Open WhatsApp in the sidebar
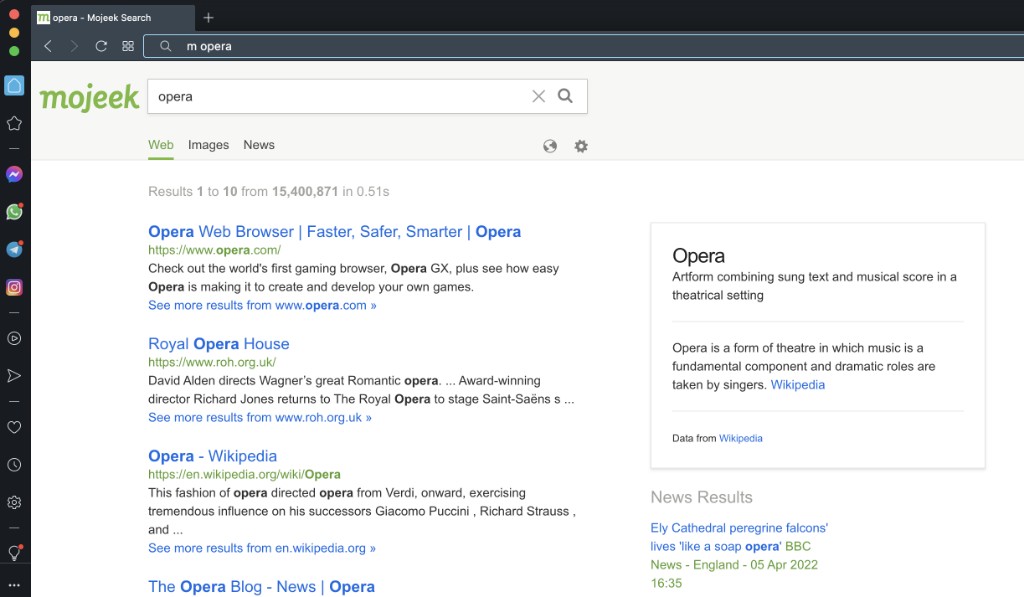1024x597 pixels. pyautogui.click(x=14, y=212)
